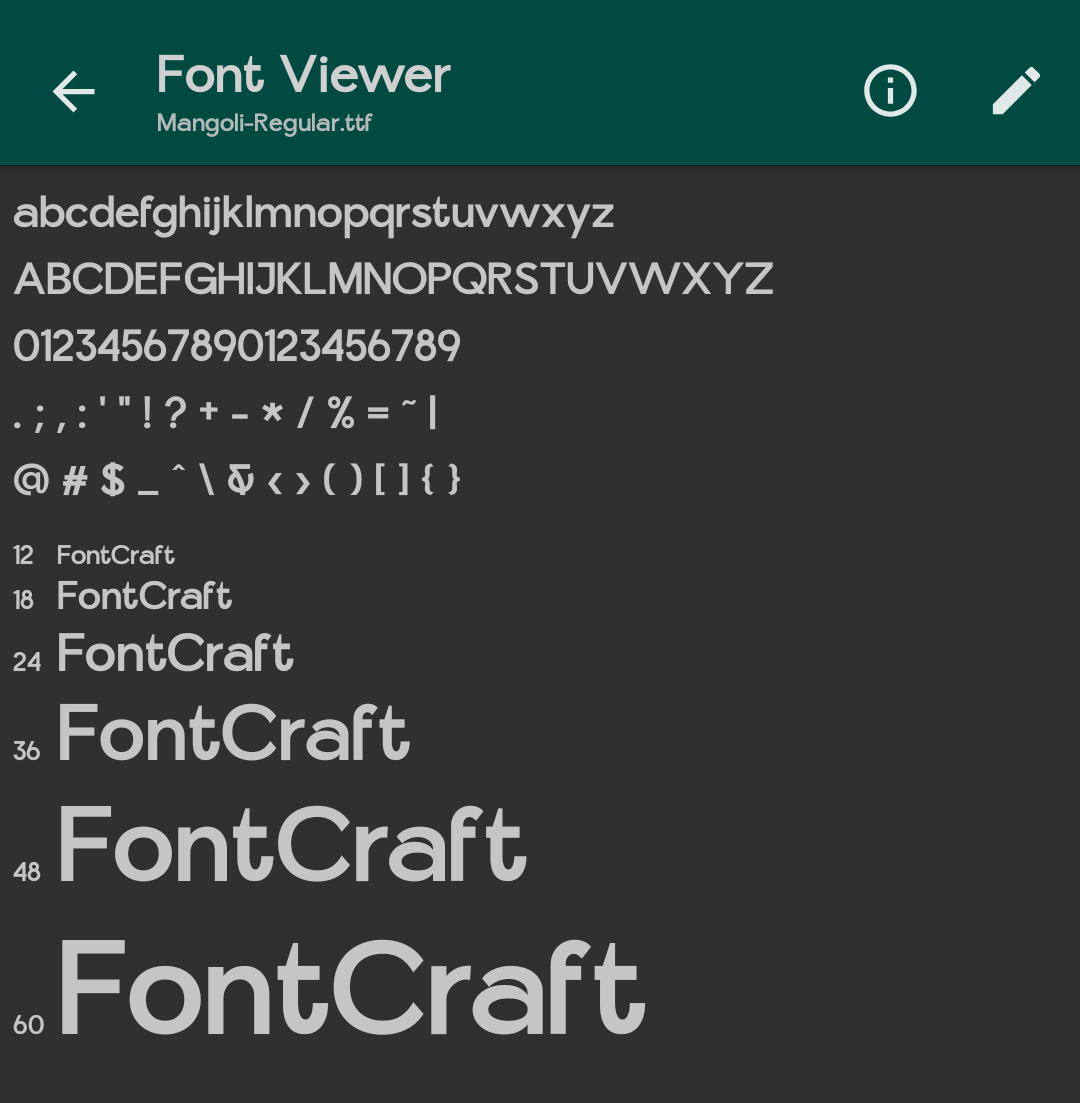Click the size label 48
Viewport: 1080px width, 1103px height.
tap(27, 872)
